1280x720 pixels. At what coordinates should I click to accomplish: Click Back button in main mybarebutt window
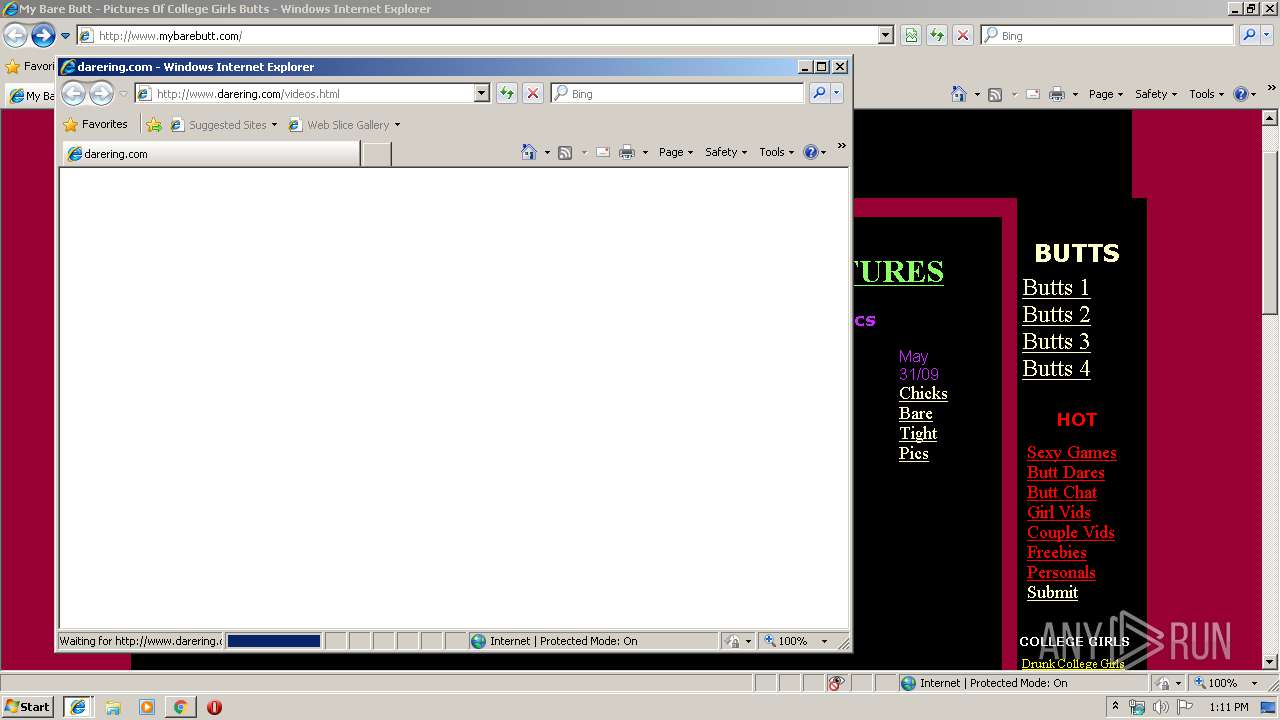pos(15,36)
